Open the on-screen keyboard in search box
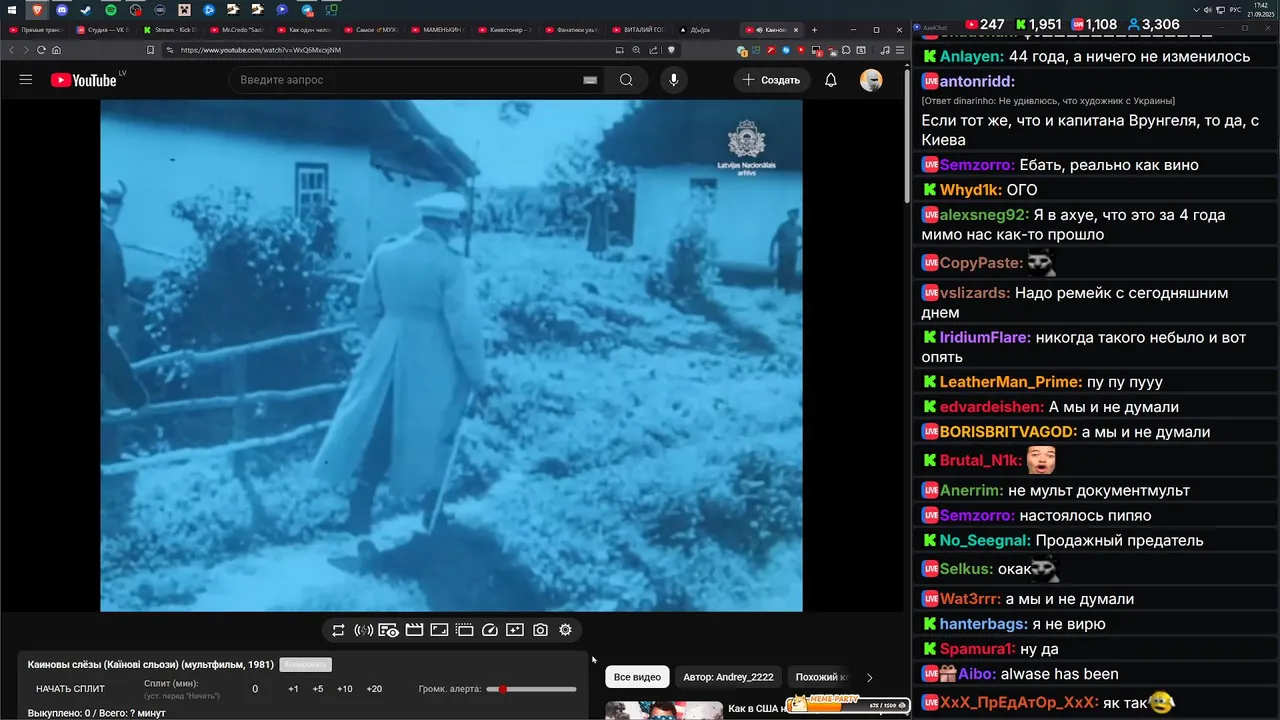Screen dimensions: 1280x720 (x=590, y=80)
